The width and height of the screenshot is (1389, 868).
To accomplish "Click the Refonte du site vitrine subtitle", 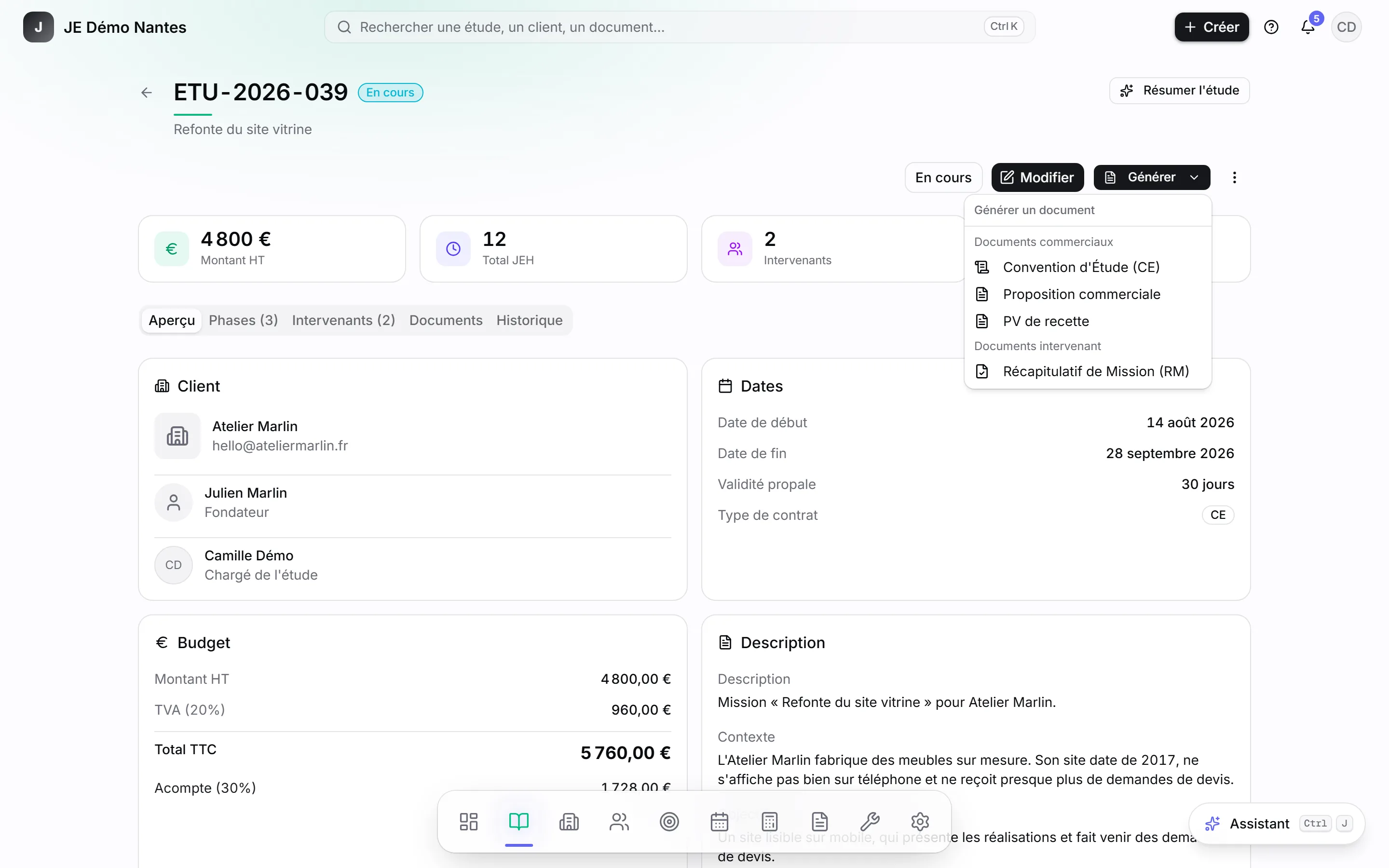I will [x=243, y=129].
